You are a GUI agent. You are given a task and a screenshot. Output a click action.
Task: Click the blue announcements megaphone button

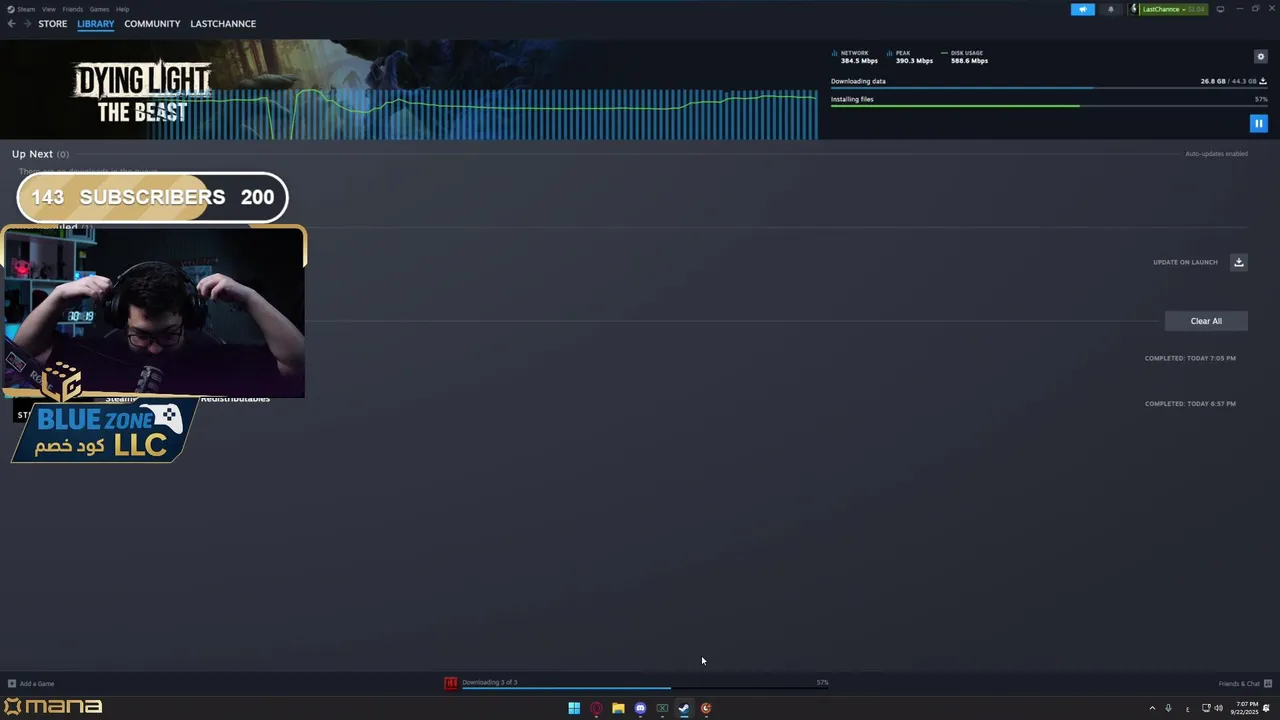click(x=1083, y=9)
